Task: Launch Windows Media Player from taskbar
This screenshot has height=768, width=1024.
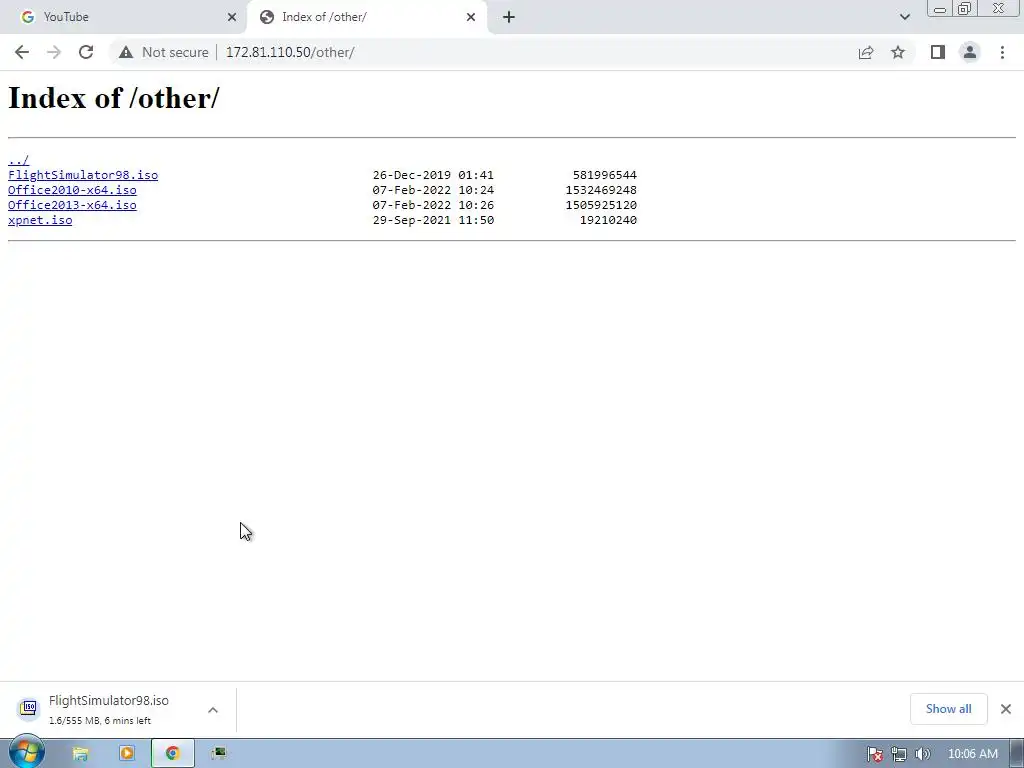Action: click(127, 754)
